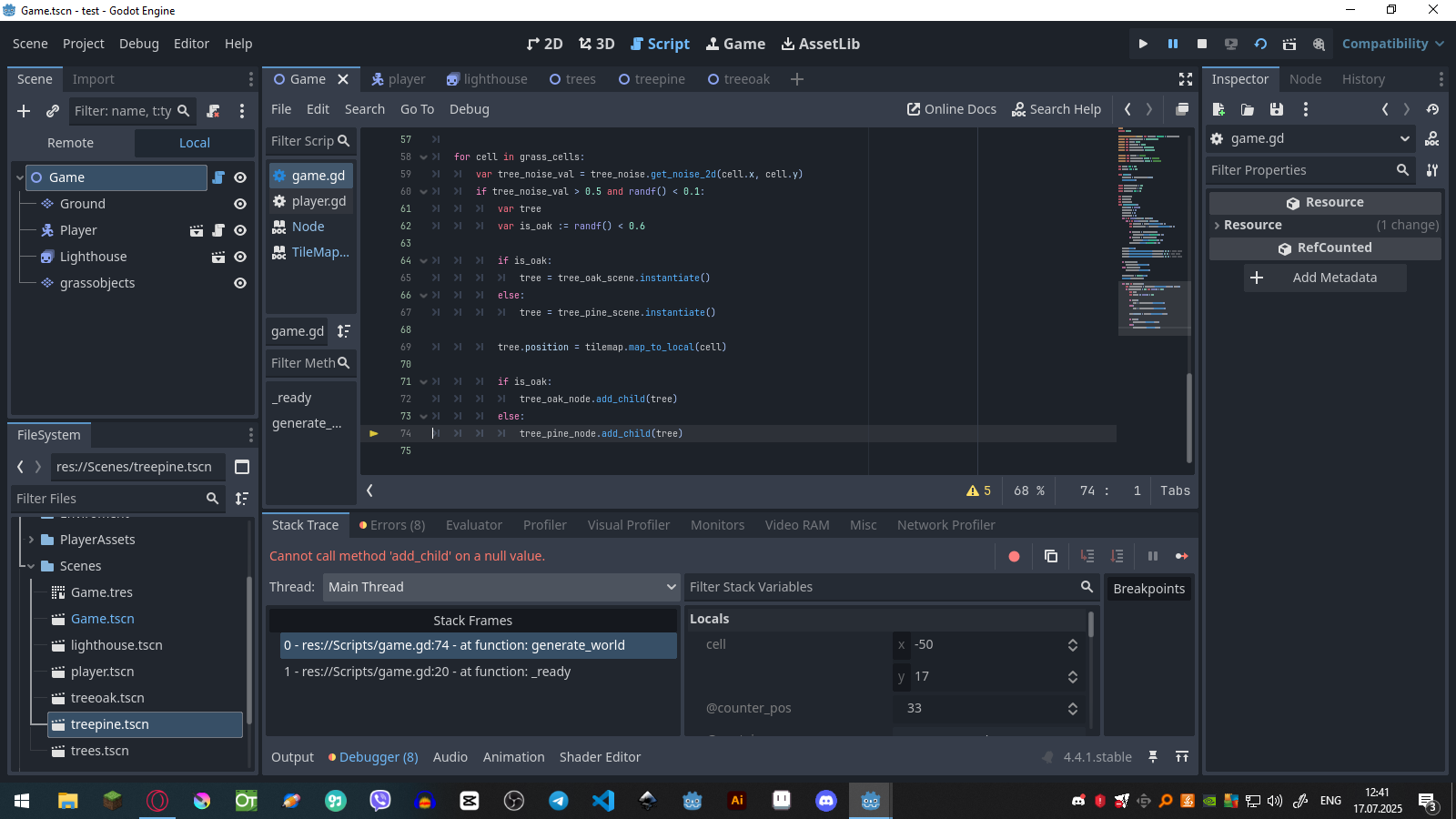
Task: Select stack frame 1 at _ready
Action: click(479, 672)
